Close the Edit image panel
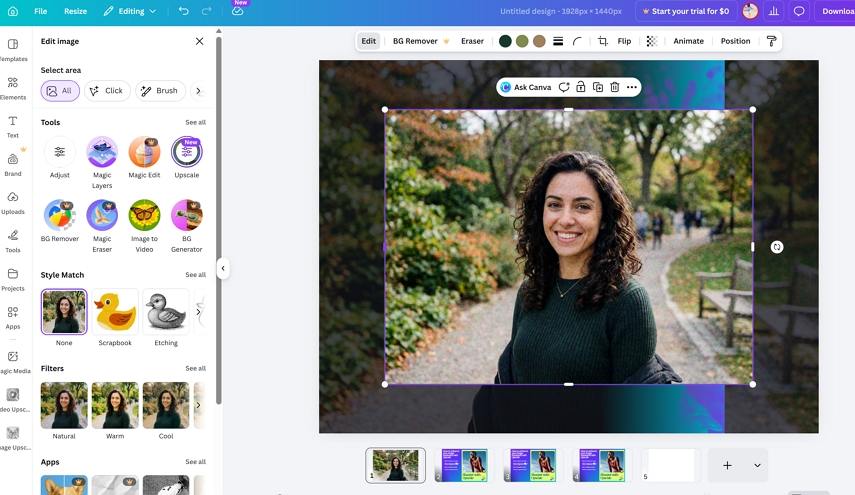Image resolution: width=855 pixels, height=495 pixels. click(x=200, y=41)
